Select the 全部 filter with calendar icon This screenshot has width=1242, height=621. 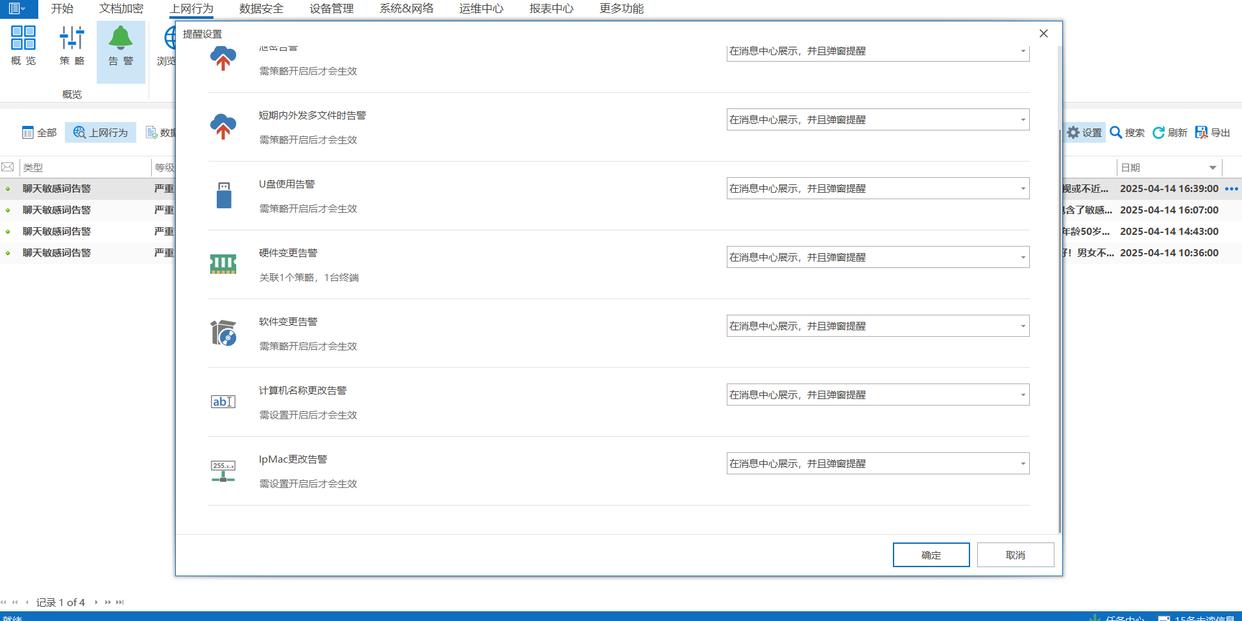pos(40,132)
